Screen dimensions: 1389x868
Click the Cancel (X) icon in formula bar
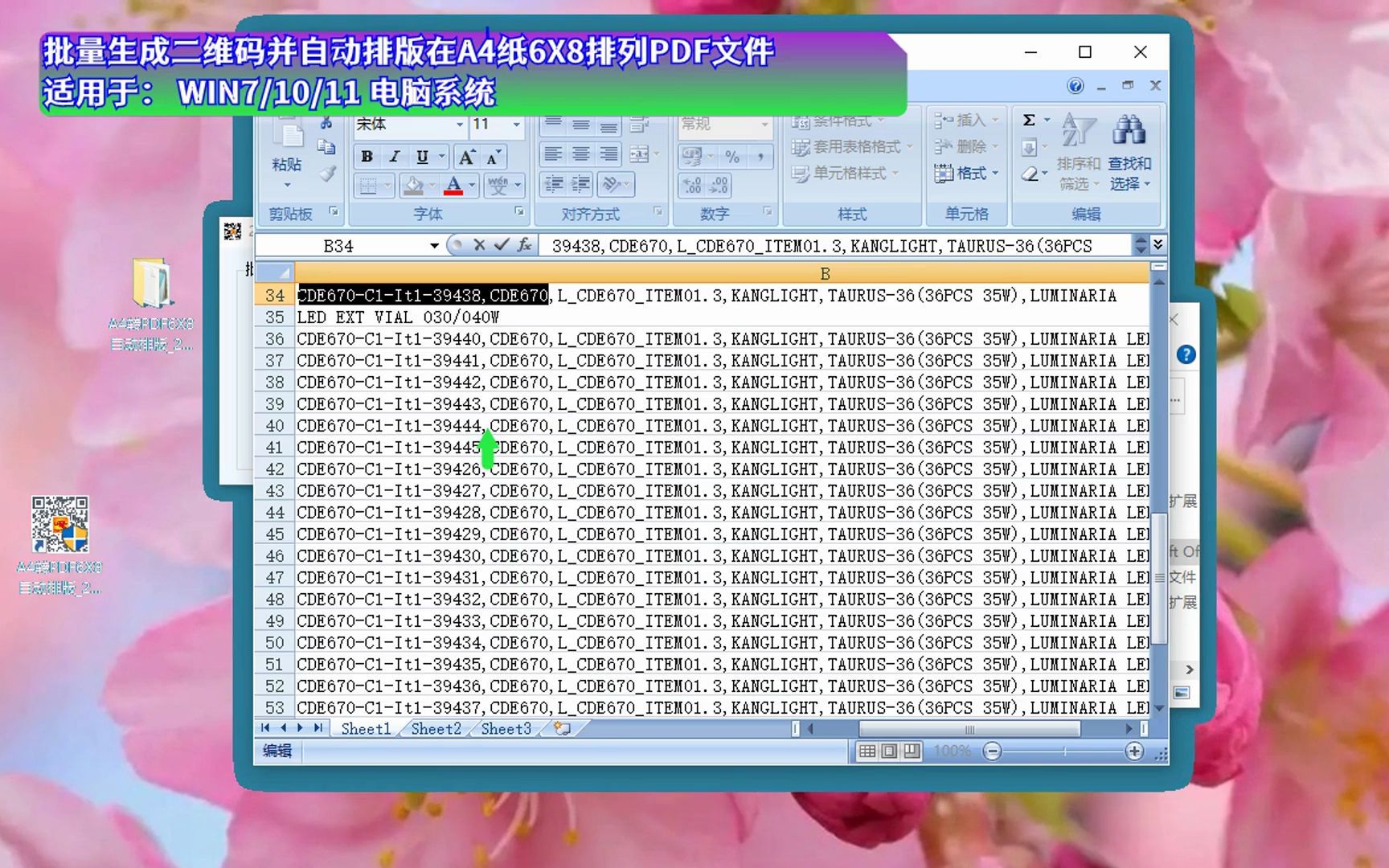coord(480,246)
